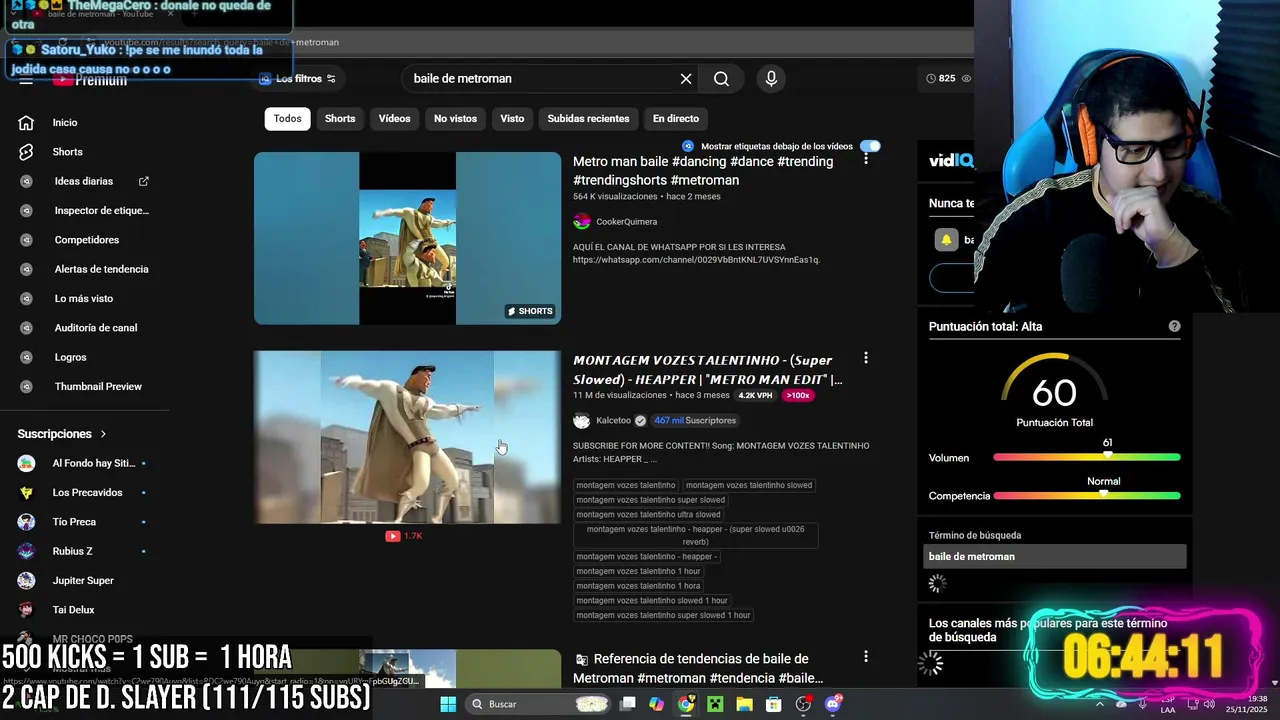This screenshot has width=1280, height=720.
Task: Open Inspector de etiquetas vidIQ icon
Action: coord(27,211)
